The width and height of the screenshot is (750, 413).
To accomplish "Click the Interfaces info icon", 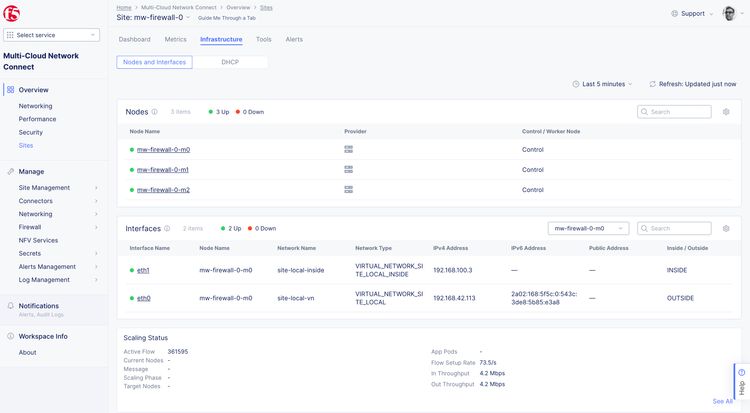I will pyautogui.click(x=167, y=228).
